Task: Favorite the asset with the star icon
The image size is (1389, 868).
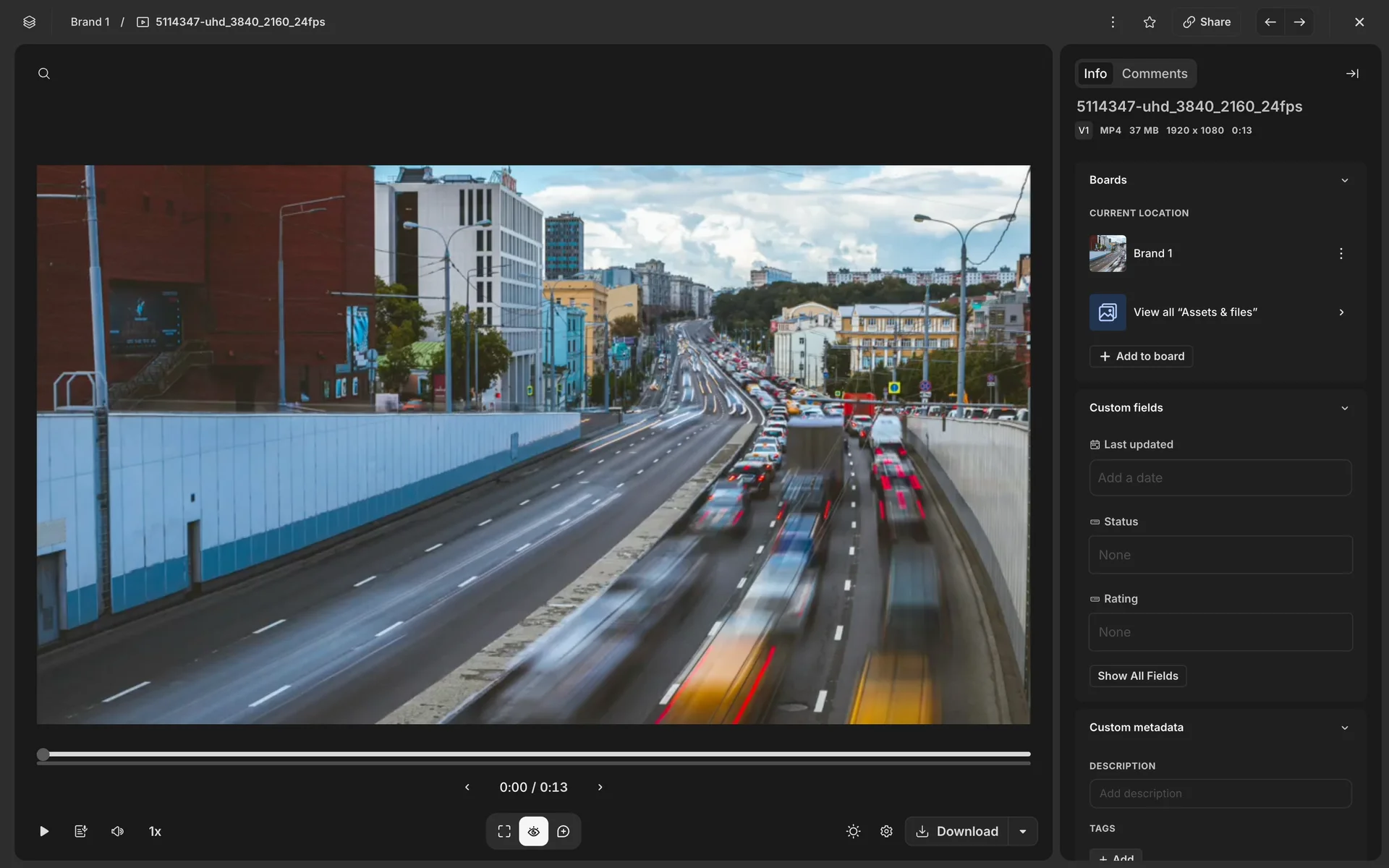Action: [x=1150, y=22]
